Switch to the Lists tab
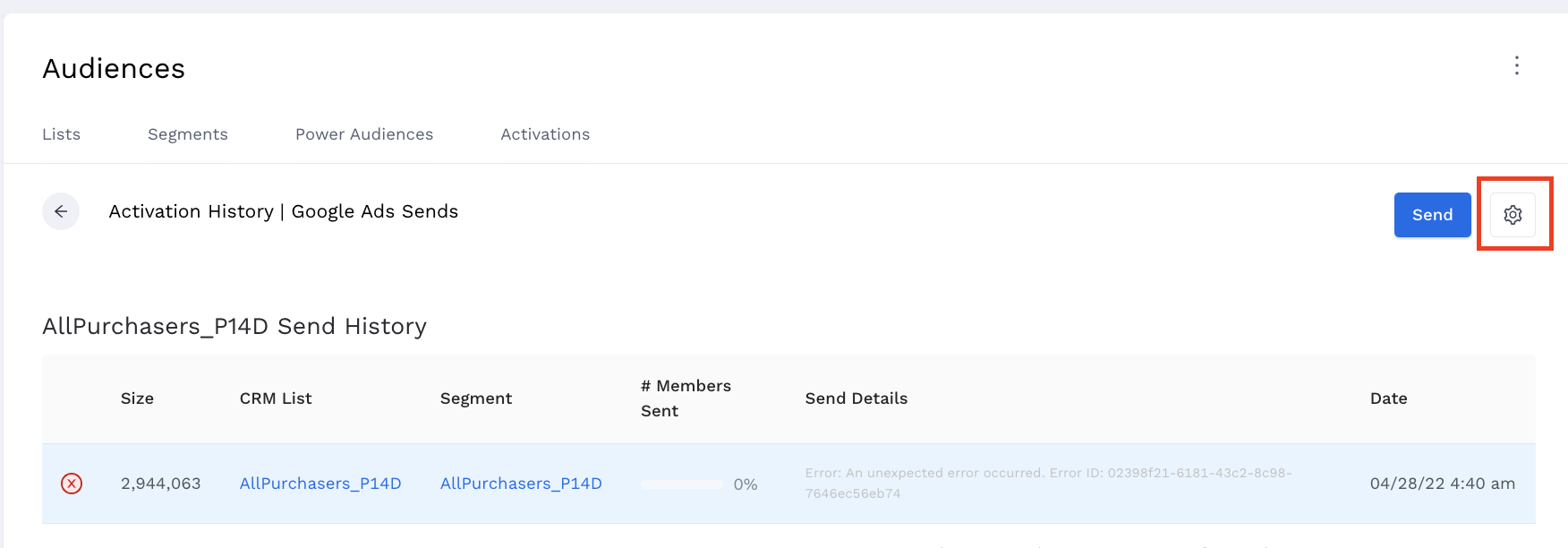1568x548 pixels. (61, 134)
